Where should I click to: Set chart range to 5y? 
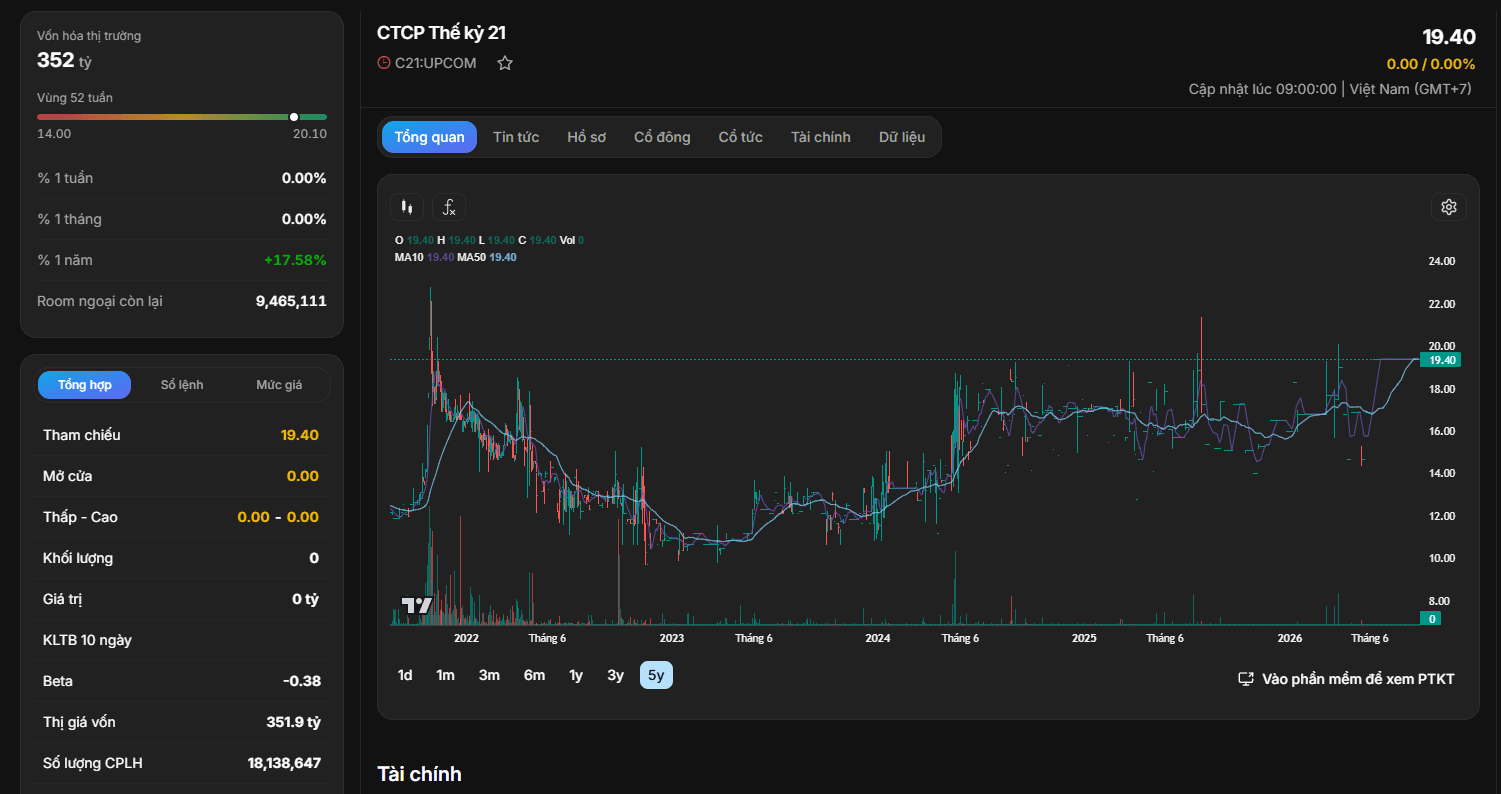tap(656, 675)
